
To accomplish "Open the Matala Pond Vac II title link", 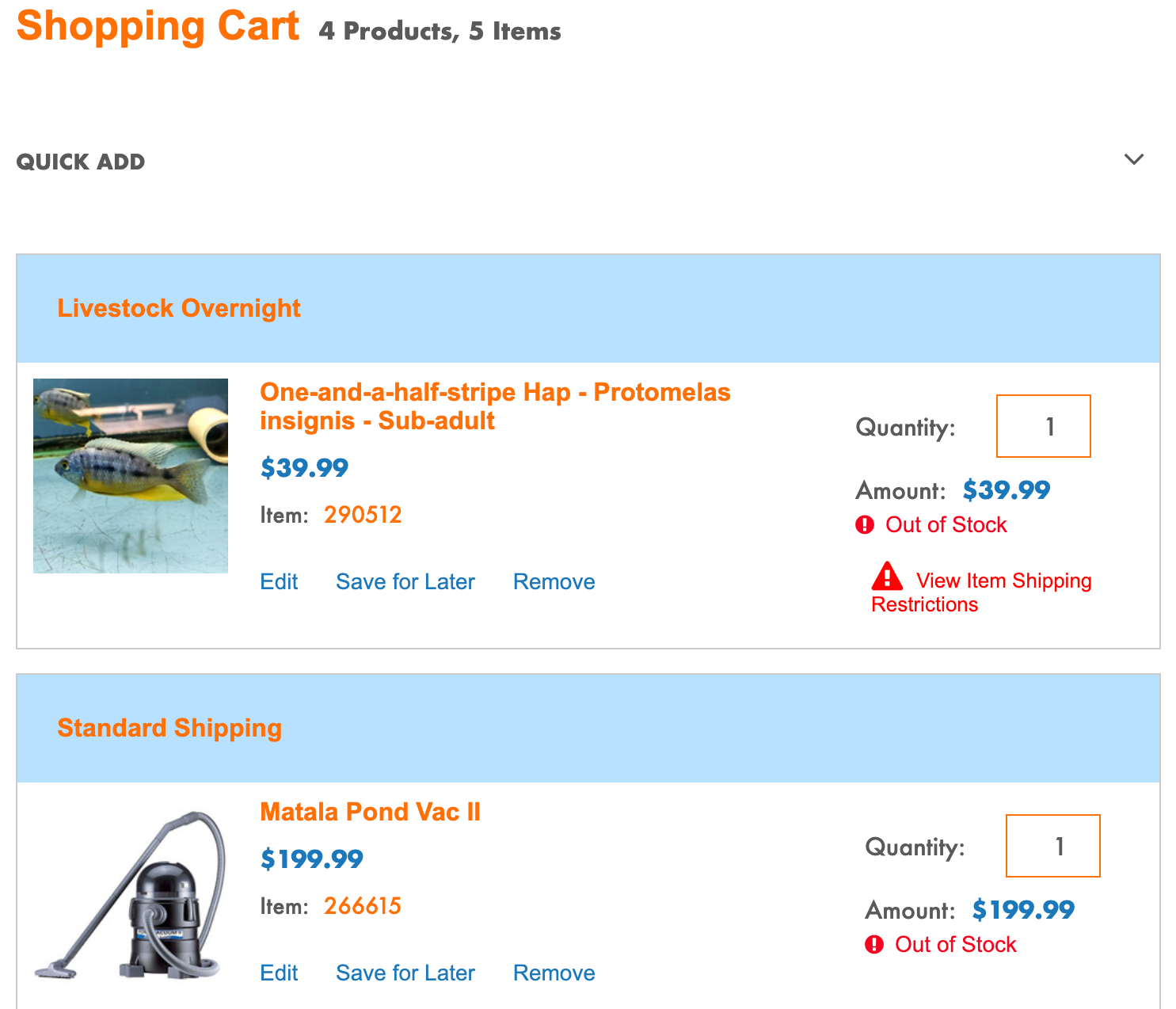I will [370, 812].
